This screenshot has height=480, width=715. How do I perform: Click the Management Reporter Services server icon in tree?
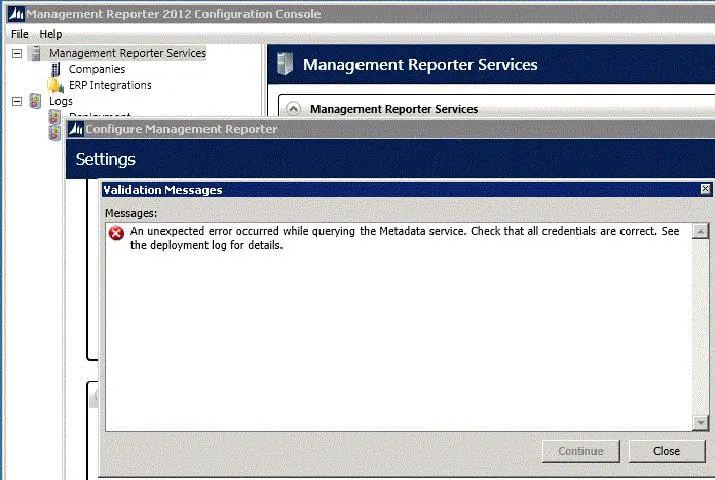coord(36,53)
